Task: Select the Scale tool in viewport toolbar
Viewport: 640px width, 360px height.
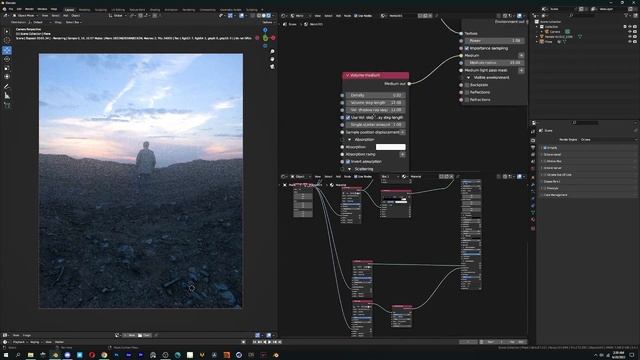Action: (x=7, y=68)
